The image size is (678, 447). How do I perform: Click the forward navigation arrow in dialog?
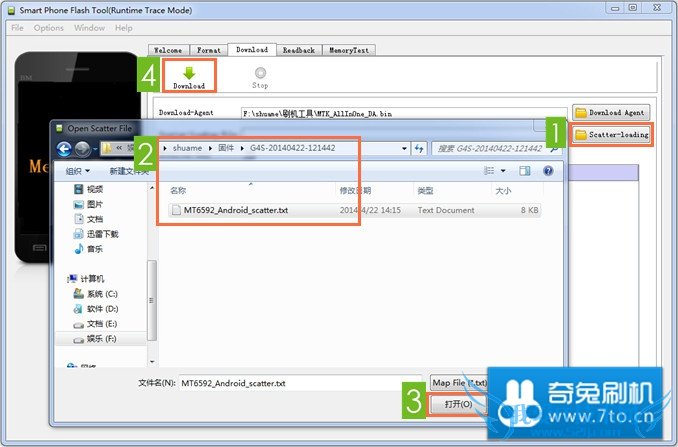82,149
